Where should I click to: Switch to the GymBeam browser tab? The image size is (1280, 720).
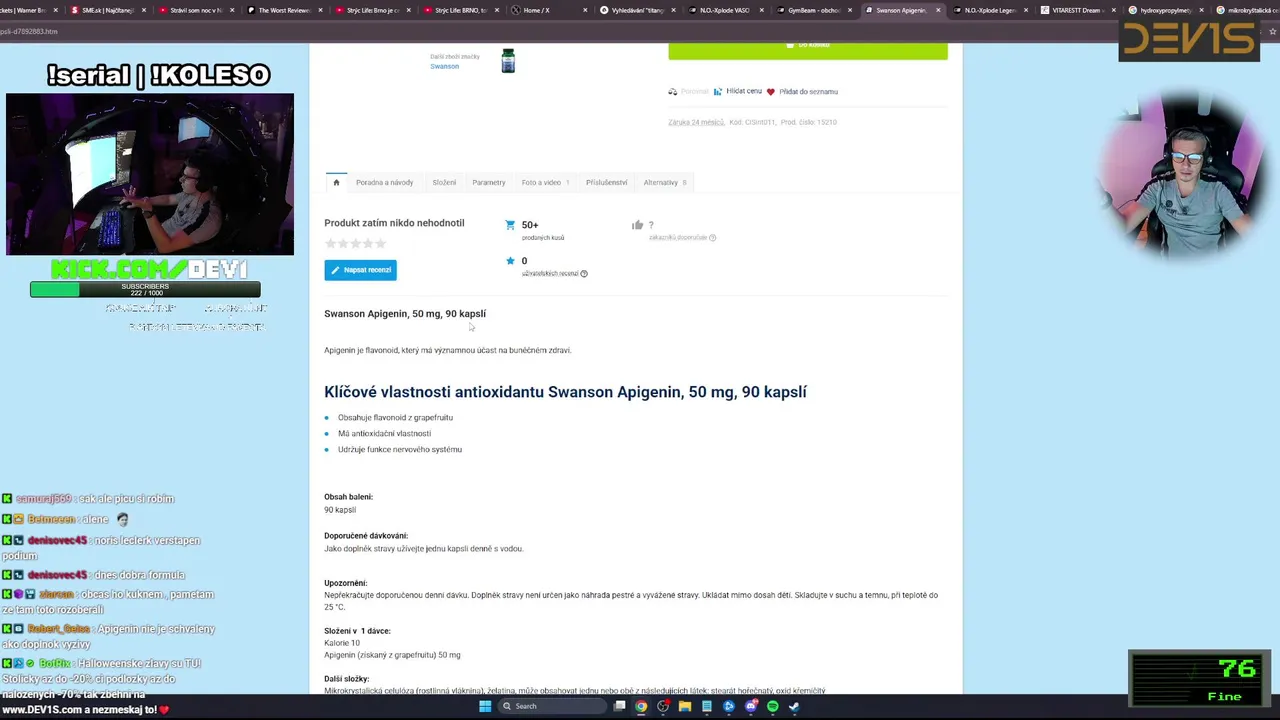click(x=813, y=10)
